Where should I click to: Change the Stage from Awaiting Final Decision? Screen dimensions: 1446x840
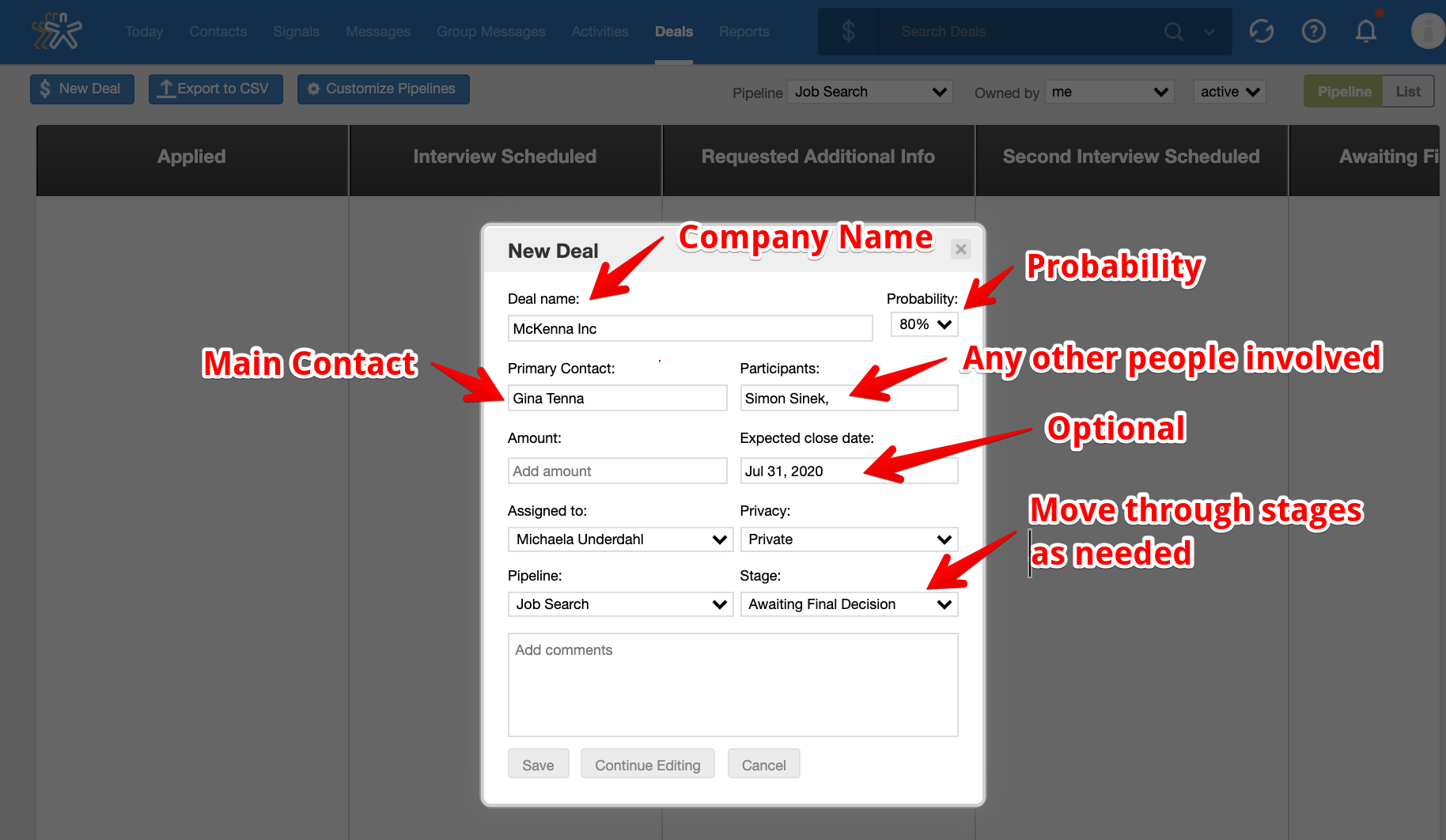[848, 604]
